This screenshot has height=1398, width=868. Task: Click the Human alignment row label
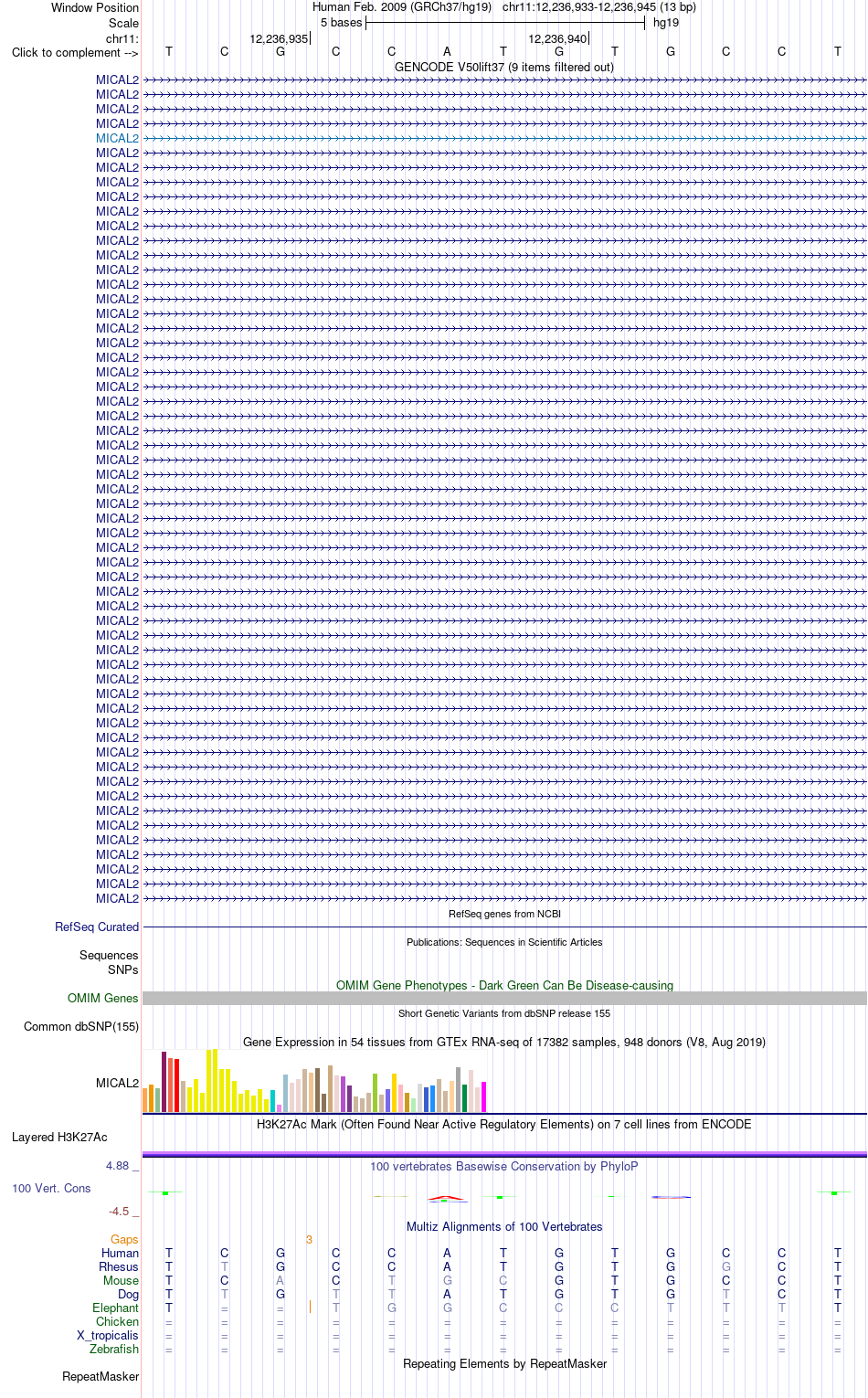[120, 1253]
